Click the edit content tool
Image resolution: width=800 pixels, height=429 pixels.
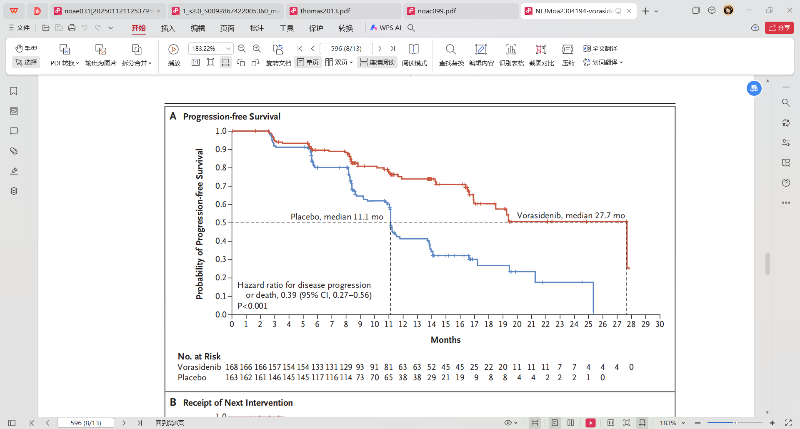pos(481,55)
